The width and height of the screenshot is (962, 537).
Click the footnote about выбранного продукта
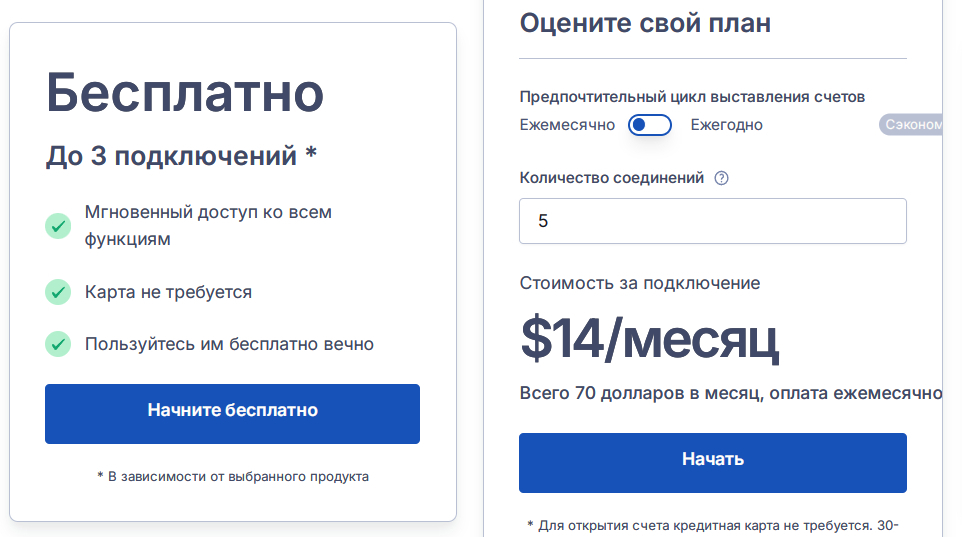click(233, 477)
